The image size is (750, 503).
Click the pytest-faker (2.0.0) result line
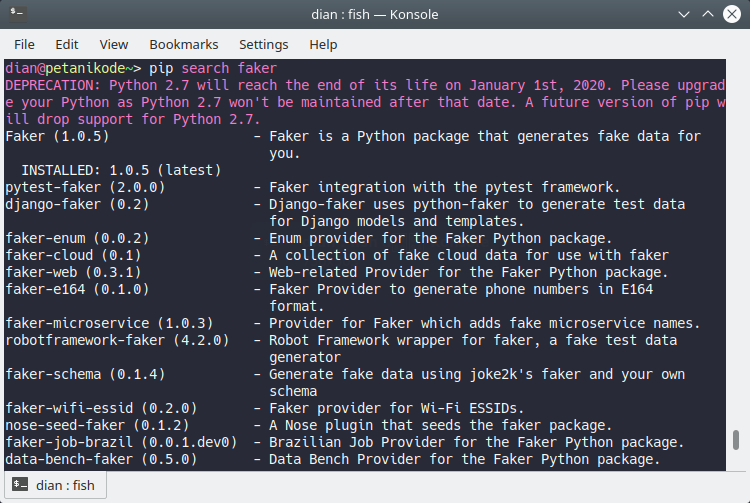[85, 187]
